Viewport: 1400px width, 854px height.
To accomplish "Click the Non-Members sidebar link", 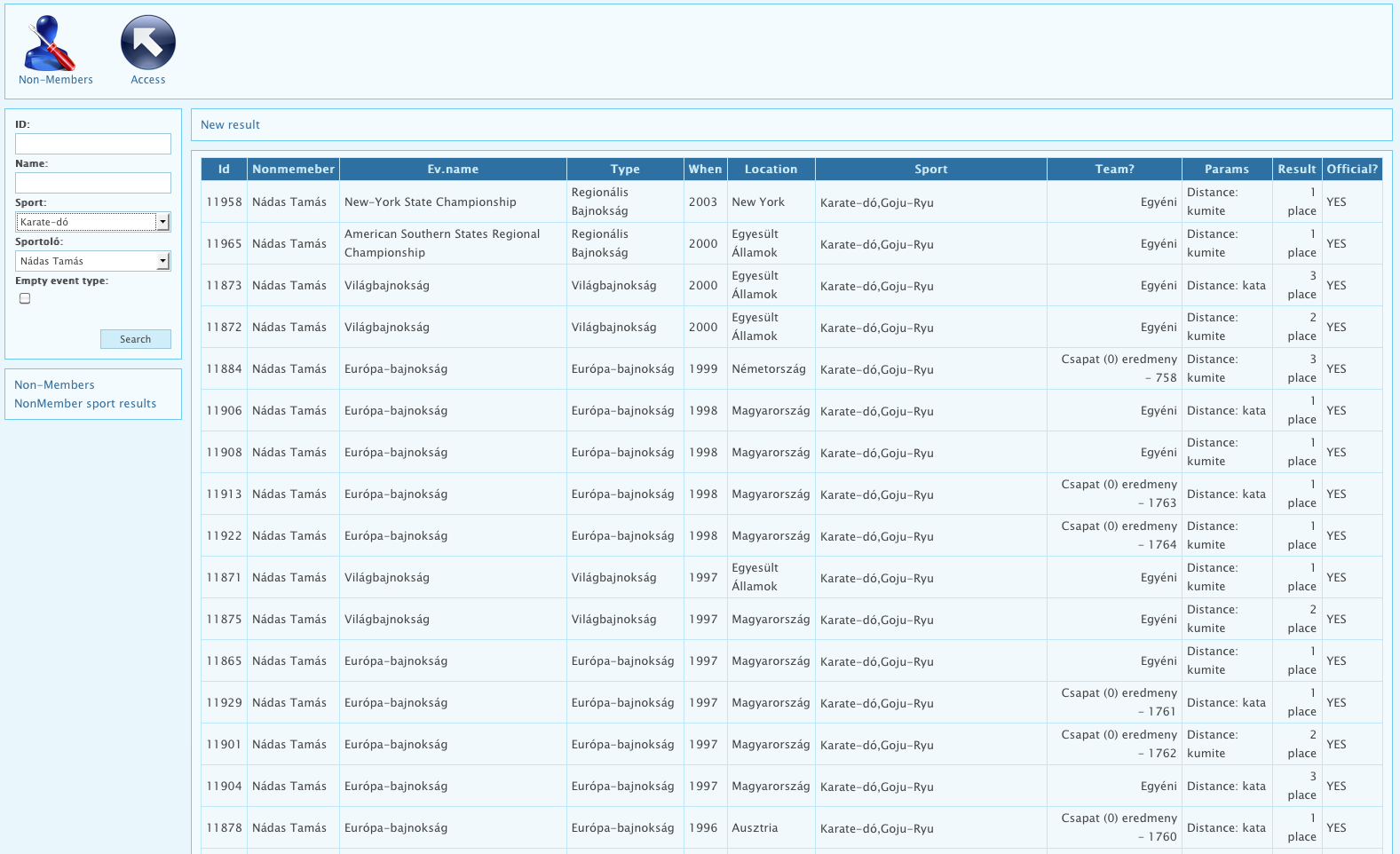I will (x=54, y=385).
